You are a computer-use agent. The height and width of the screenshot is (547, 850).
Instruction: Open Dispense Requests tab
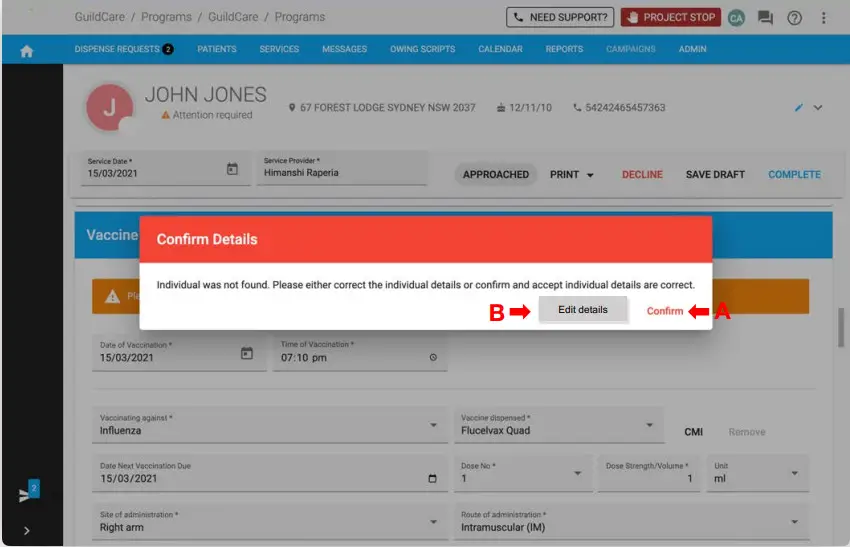124,49
